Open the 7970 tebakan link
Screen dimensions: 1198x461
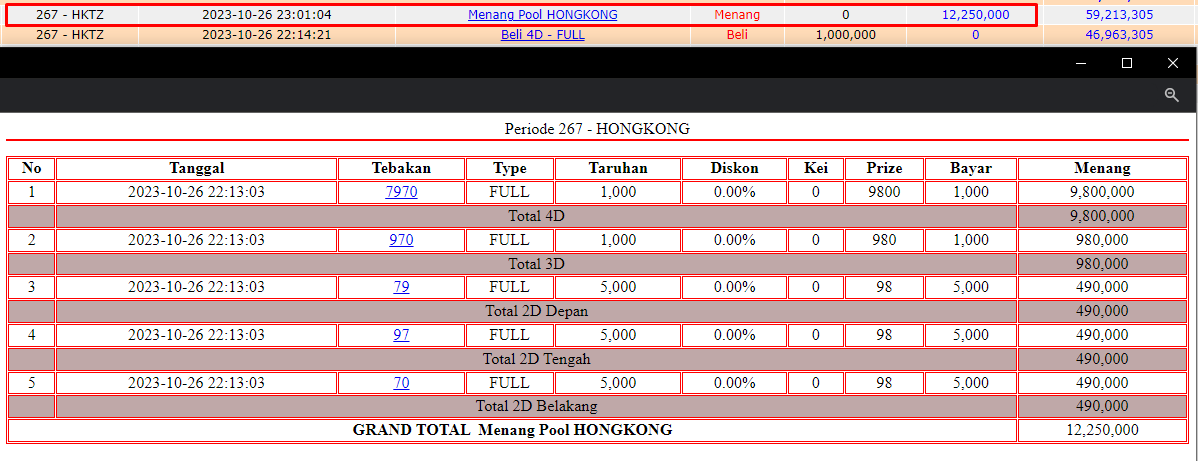[401, 192]
